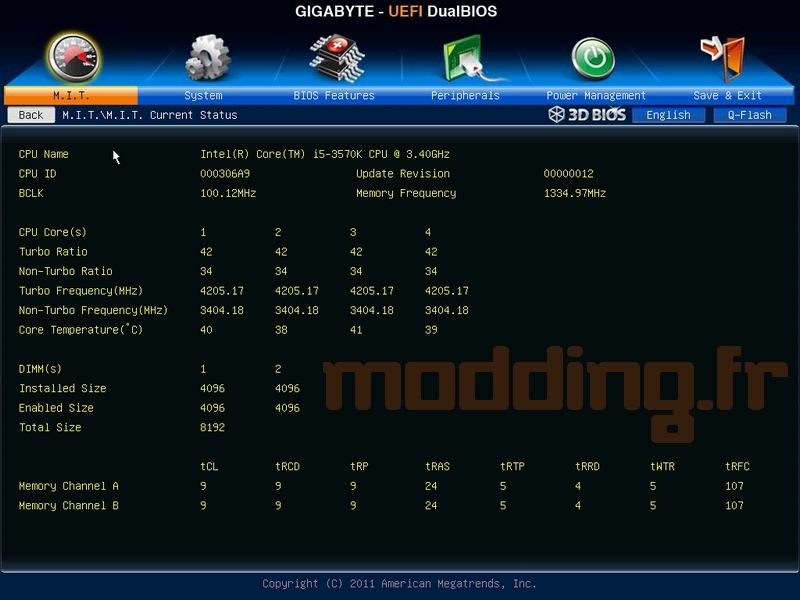Switch to the Save & Exit tab
Screen dimensions: 800x600
point(727,95)
